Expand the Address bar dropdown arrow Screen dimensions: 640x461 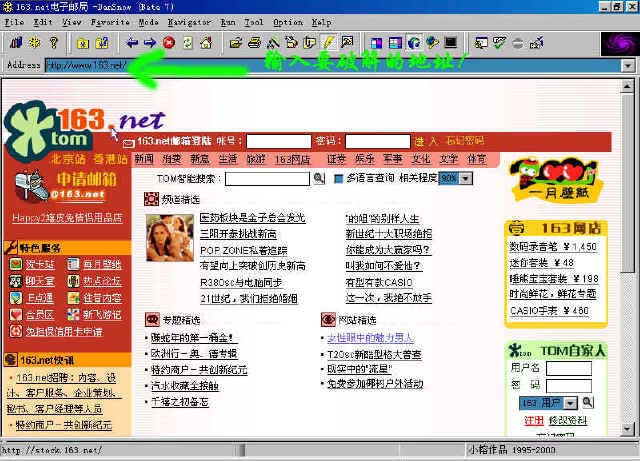click(627, 65)
